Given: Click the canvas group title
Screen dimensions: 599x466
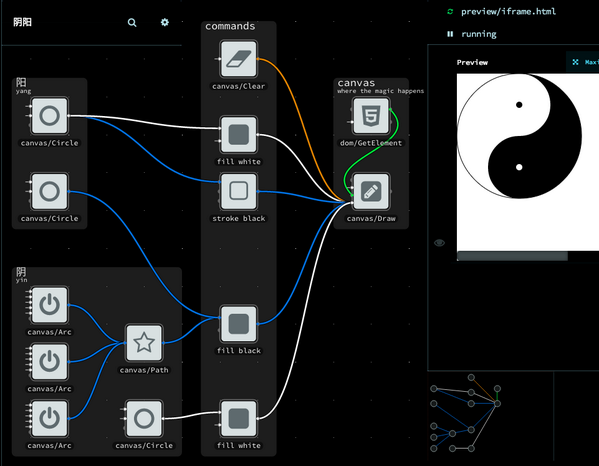Looking at the screenshot, I should pyautogui.click(x=356, y=83).
